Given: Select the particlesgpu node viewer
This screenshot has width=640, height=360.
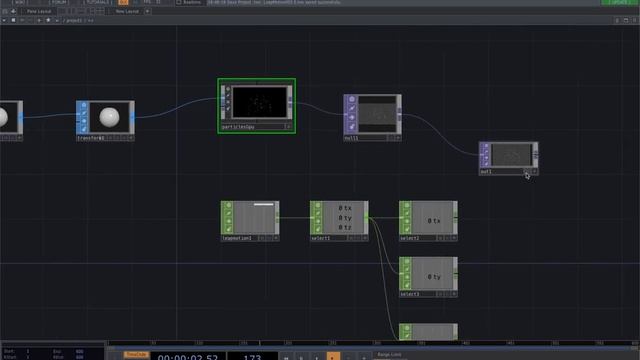Looking at the screenshot, I should [260, 102].
